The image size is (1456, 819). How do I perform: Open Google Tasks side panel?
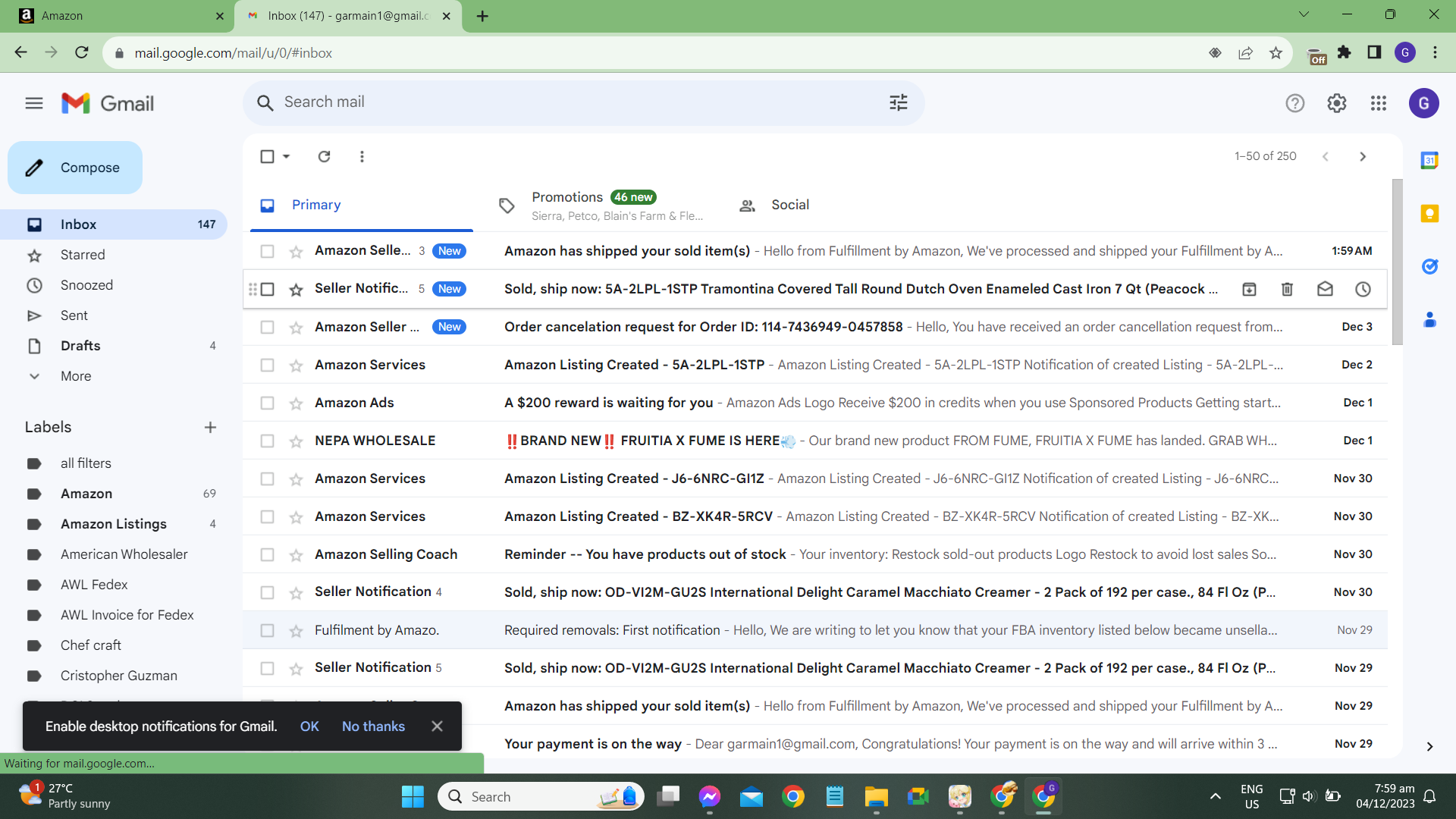click(1429, 266)
